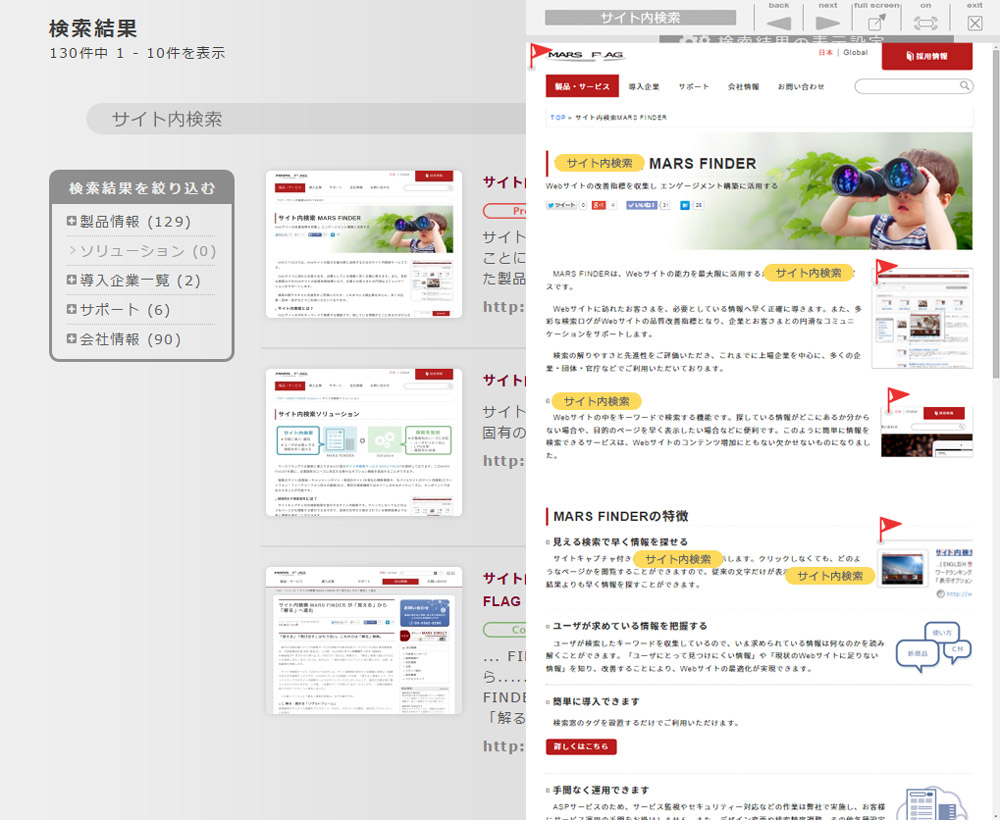Click the preview page vertical scrollbar
The width and height of the screenshot is (1000, 820).
tap(996, 214)
